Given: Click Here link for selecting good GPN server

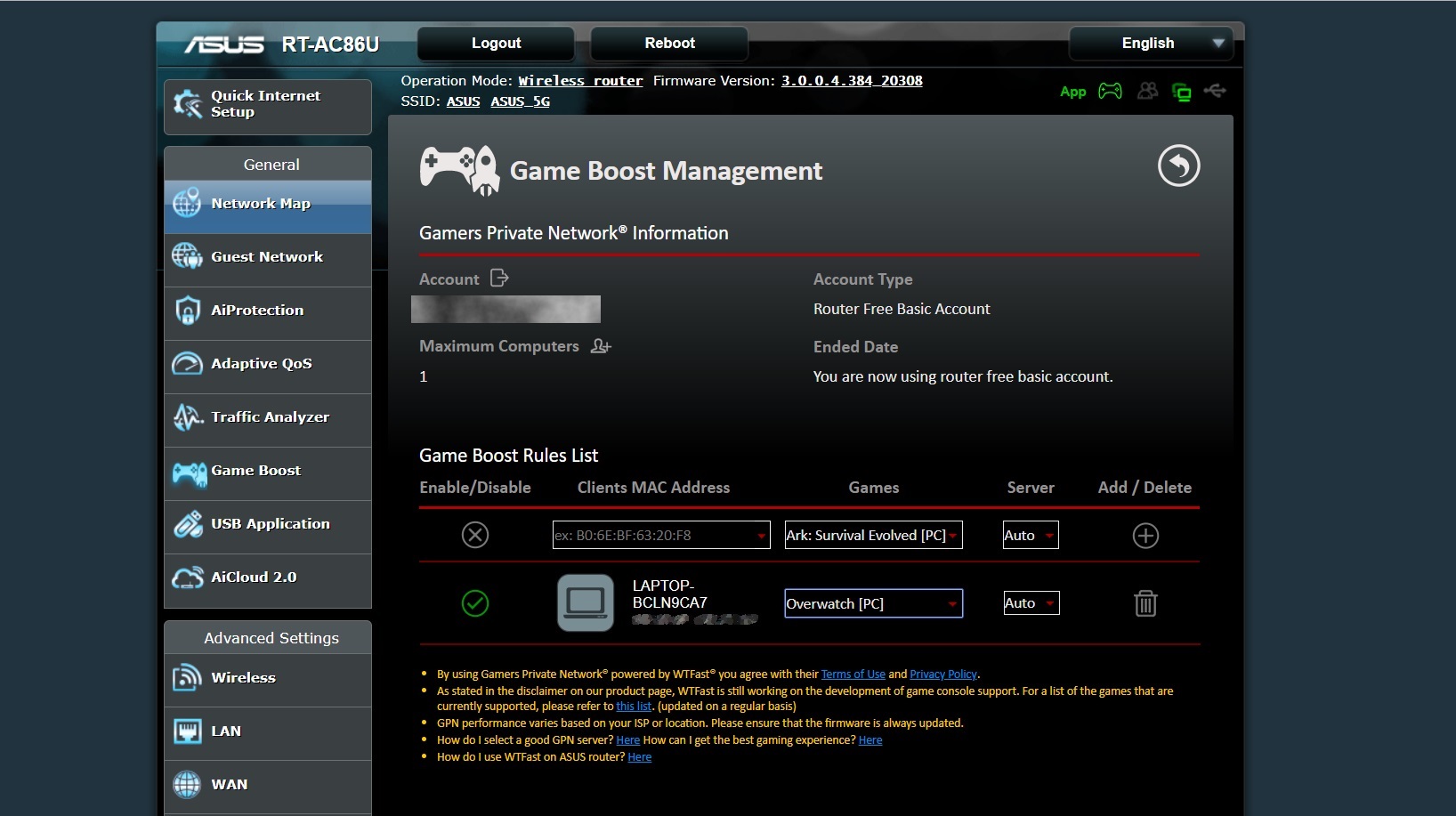Looking at the screenshot, I should coord(628,740).
